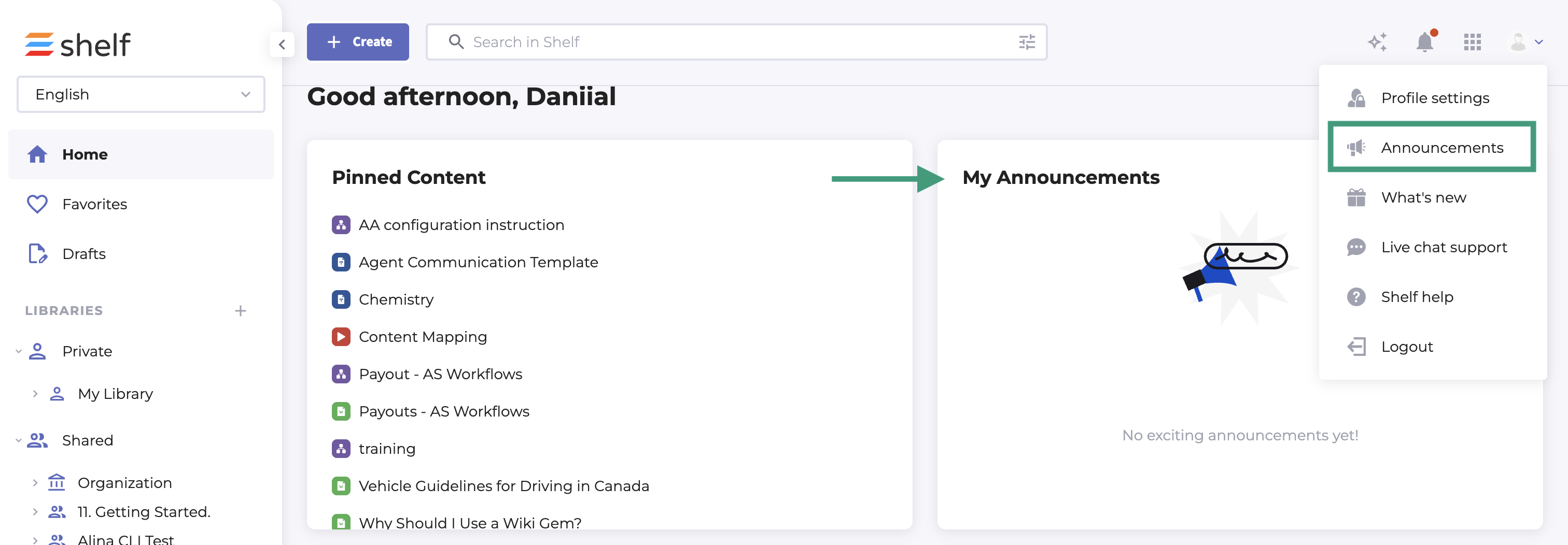
Task: Click the Search in Shelf field
Action: tap(731, 42)
